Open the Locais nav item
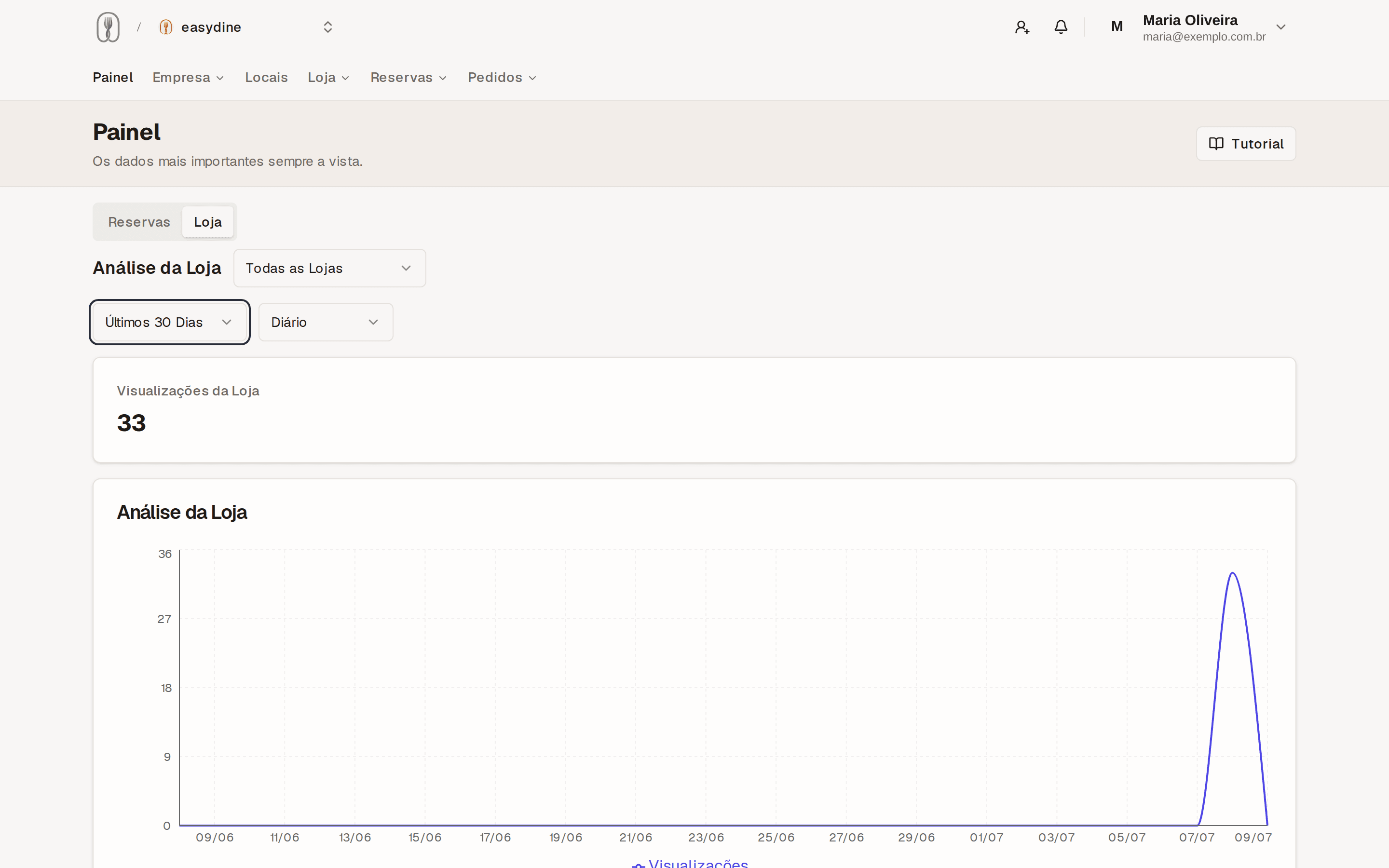Screen dimensions: 1389x868 (x=266, y=78)
